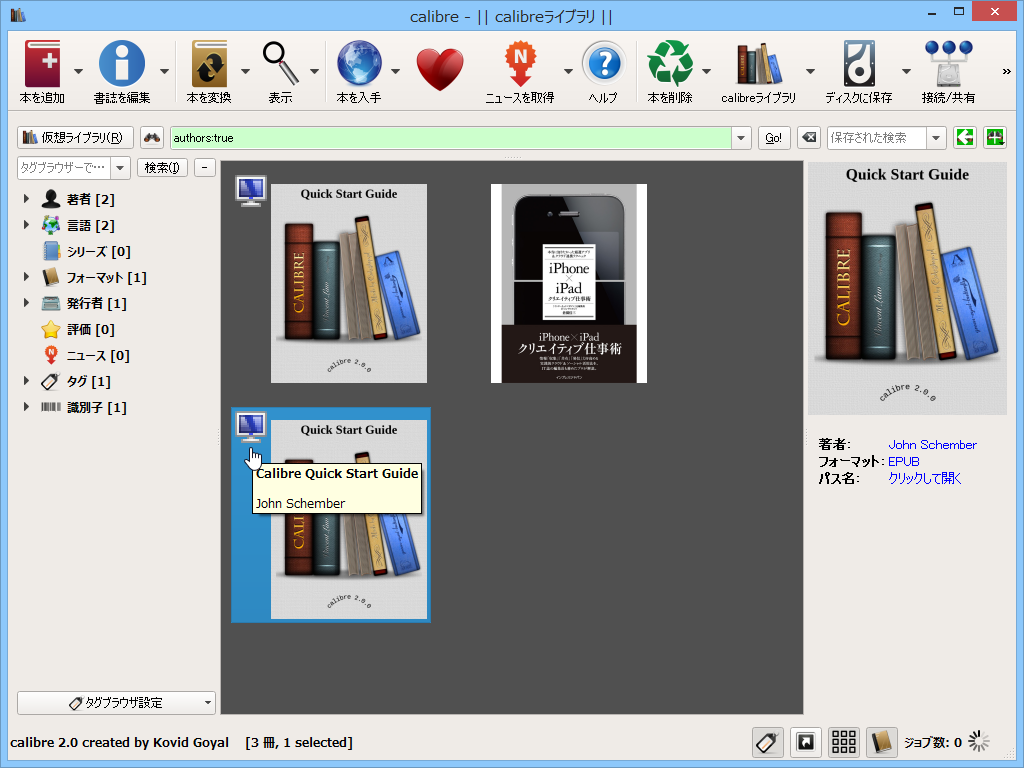Open the 本を追加 dropdown arrow
Image resolution: width=1024 pixels, height=768 pixels.
78,71
